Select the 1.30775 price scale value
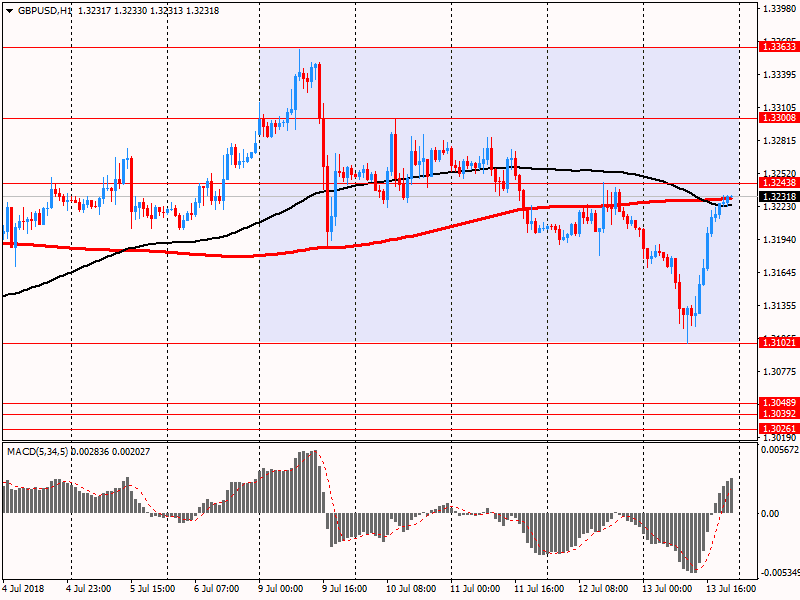800x600 pixels. pyautogui.click(x=779, y=372)
